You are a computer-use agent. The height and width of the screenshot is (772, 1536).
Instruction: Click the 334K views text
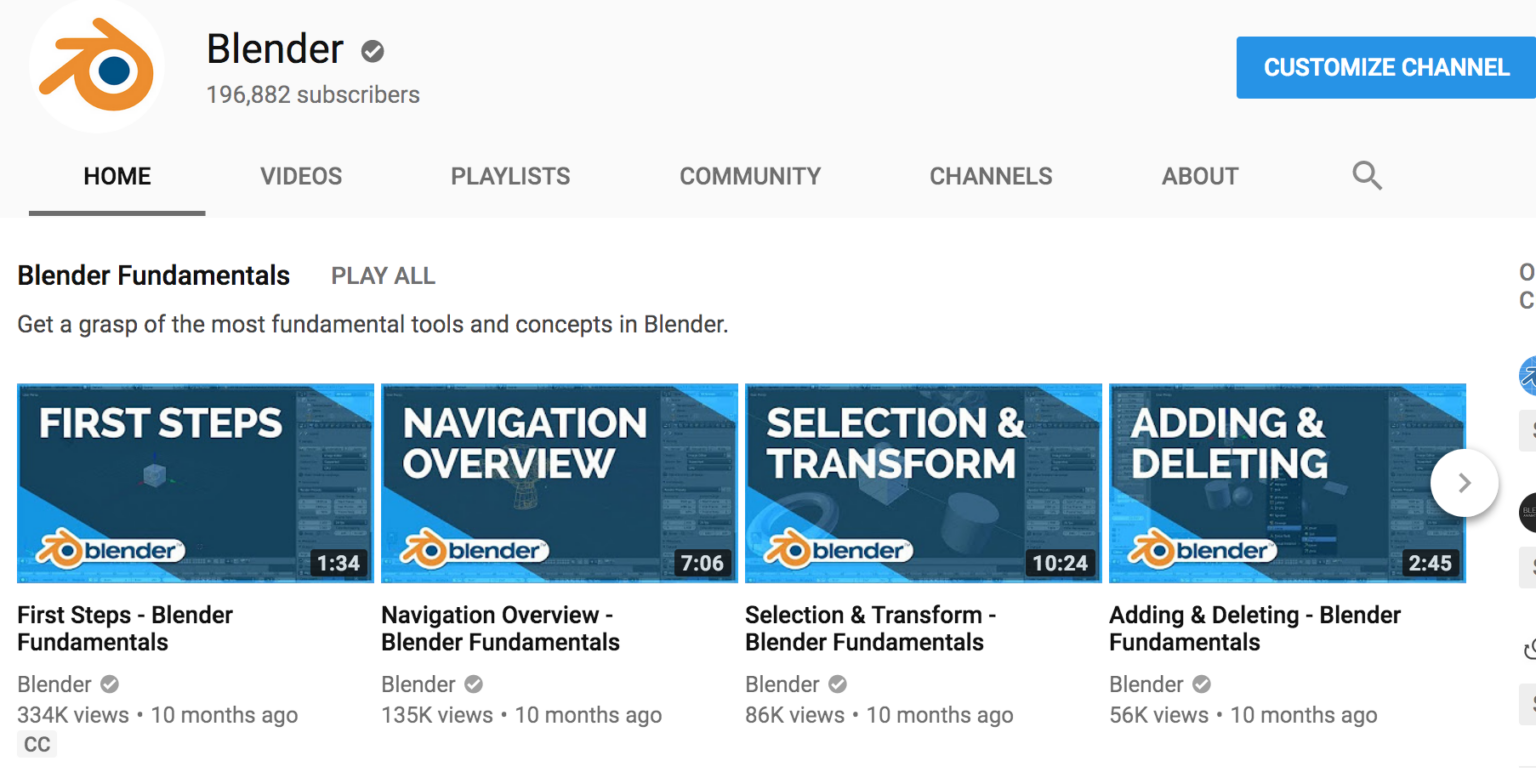coord(73,715)
